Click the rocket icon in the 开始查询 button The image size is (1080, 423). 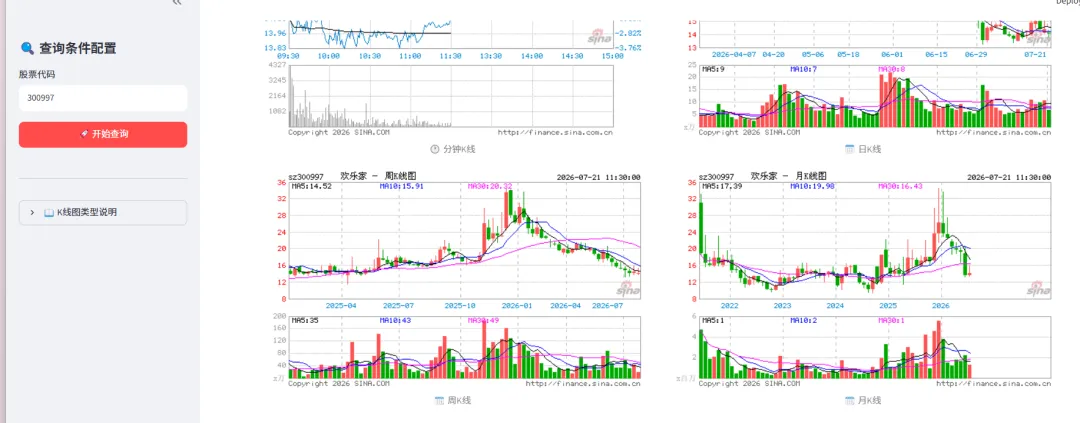tap(84, 134)
